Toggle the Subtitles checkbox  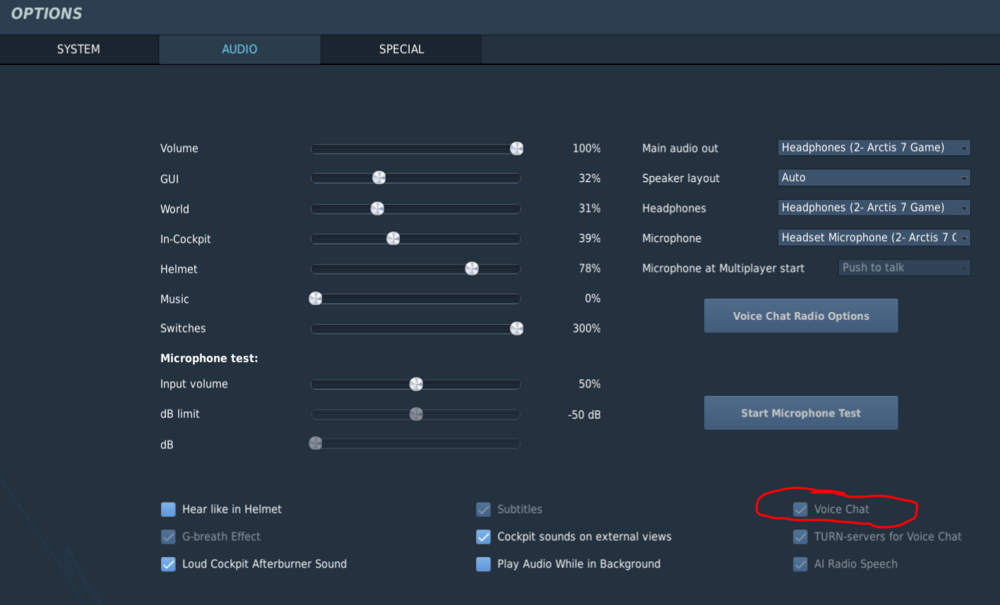484,509
